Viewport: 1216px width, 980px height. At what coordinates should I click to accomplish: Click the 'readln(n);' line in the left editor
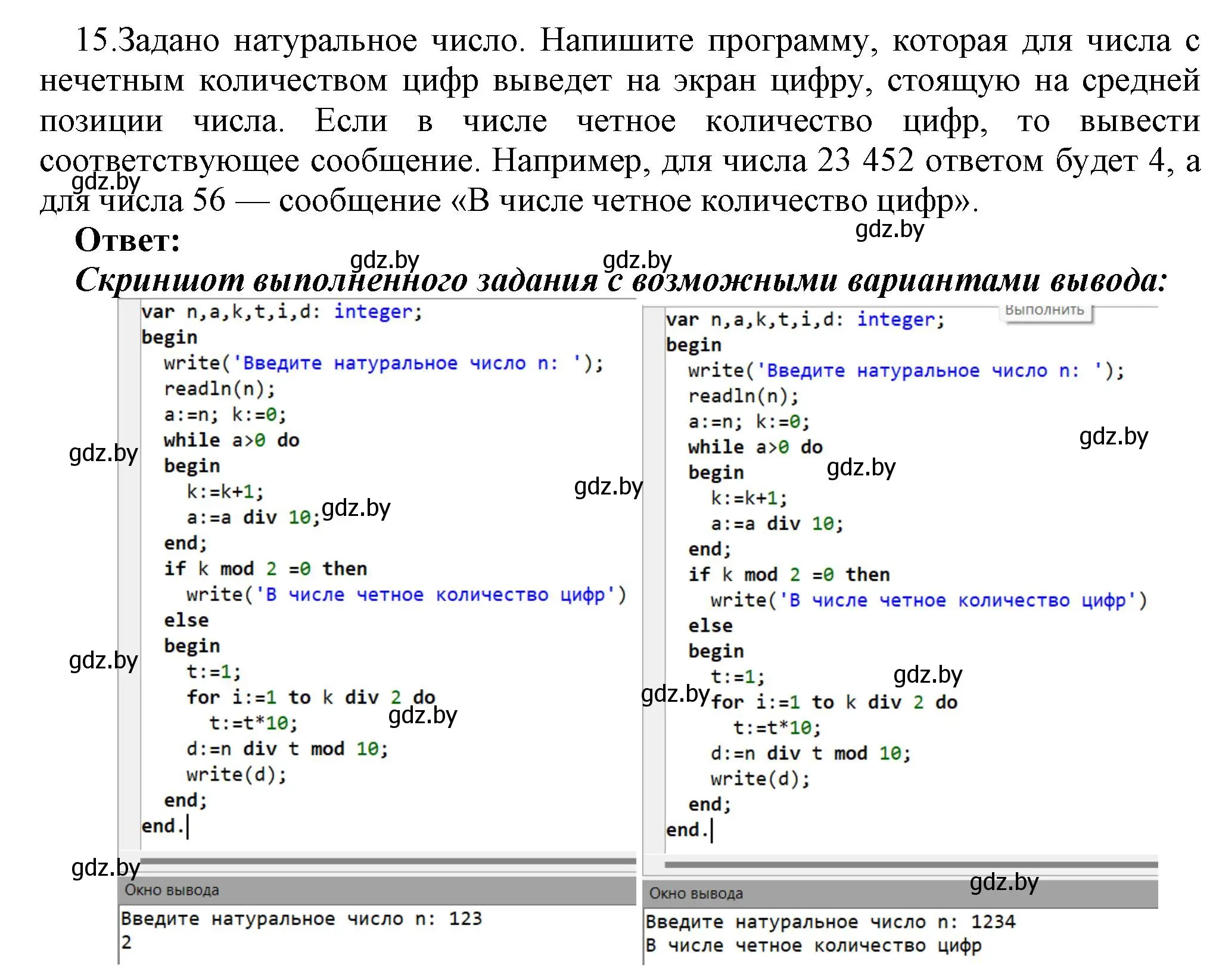tap(220, 388)
